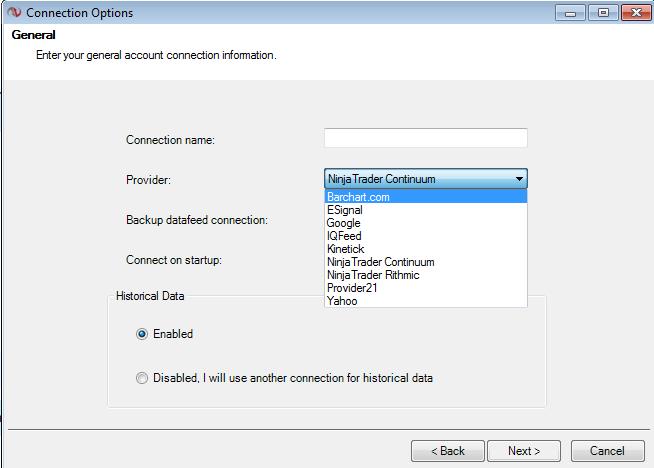Collapse the Provider dropdown arrow

[519, 180]
